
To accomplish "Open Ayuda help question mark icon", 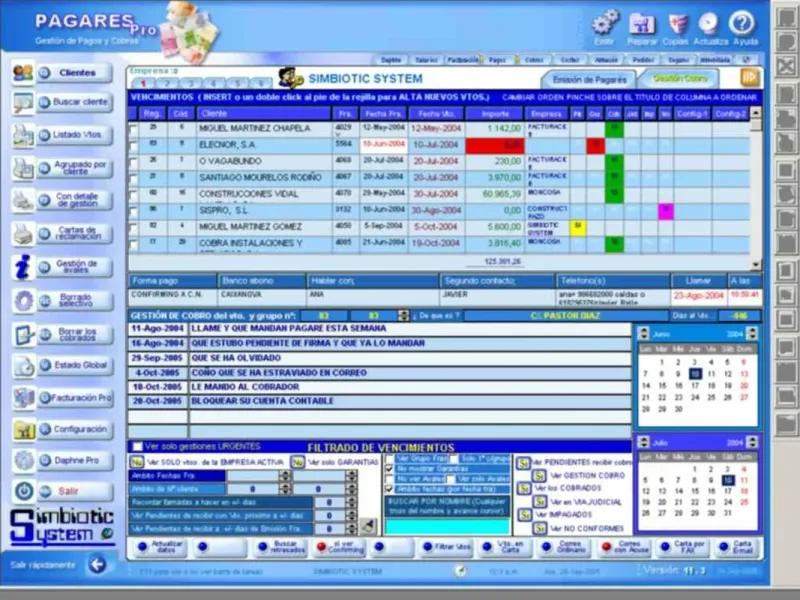I will 742,23.
